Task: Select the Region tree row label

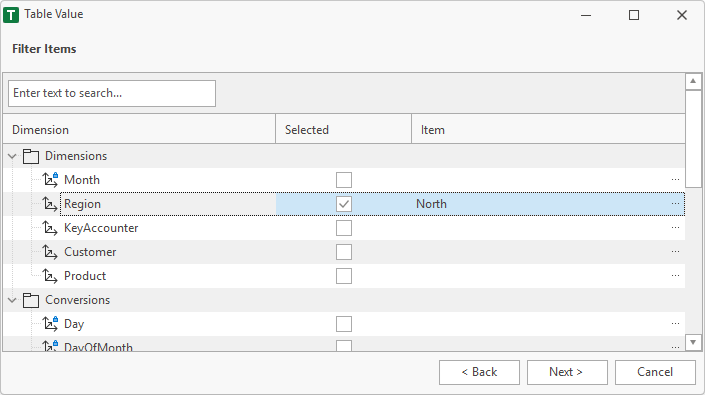Action: click(82, 204)
